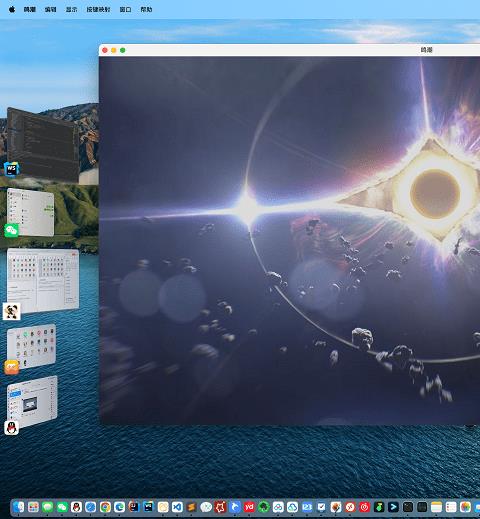Open Notes from the Dock
Image resolution: width=480 pixels, height=519 pixels.
coord(436,507)
